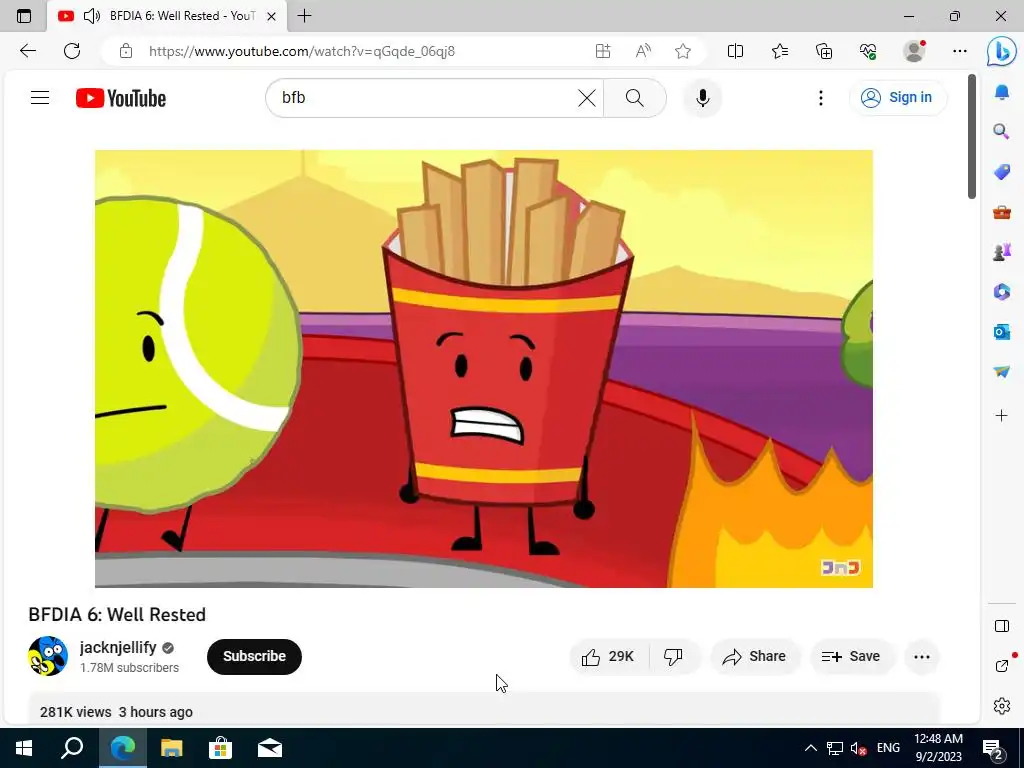
Task: Open sidebar Microsoft 365
Action: [1002, 291]
